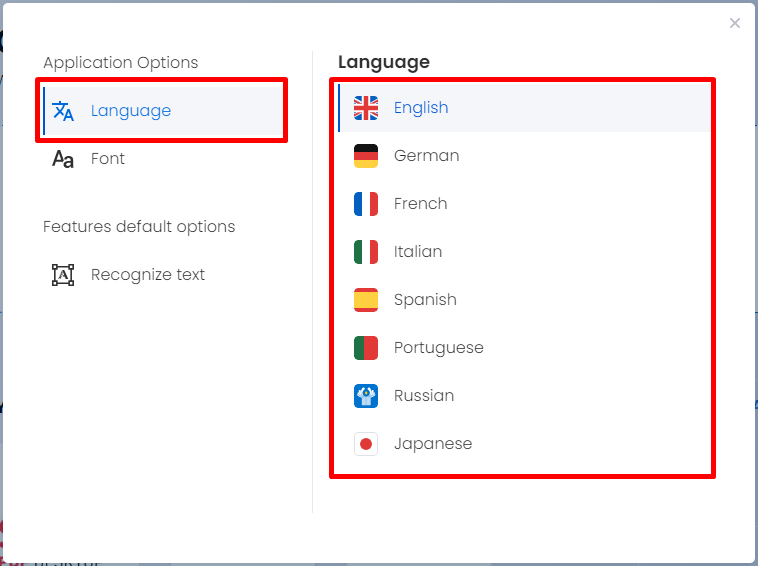Click the Recognize text OCR icon
758x566 pixels.
(63, 275)
